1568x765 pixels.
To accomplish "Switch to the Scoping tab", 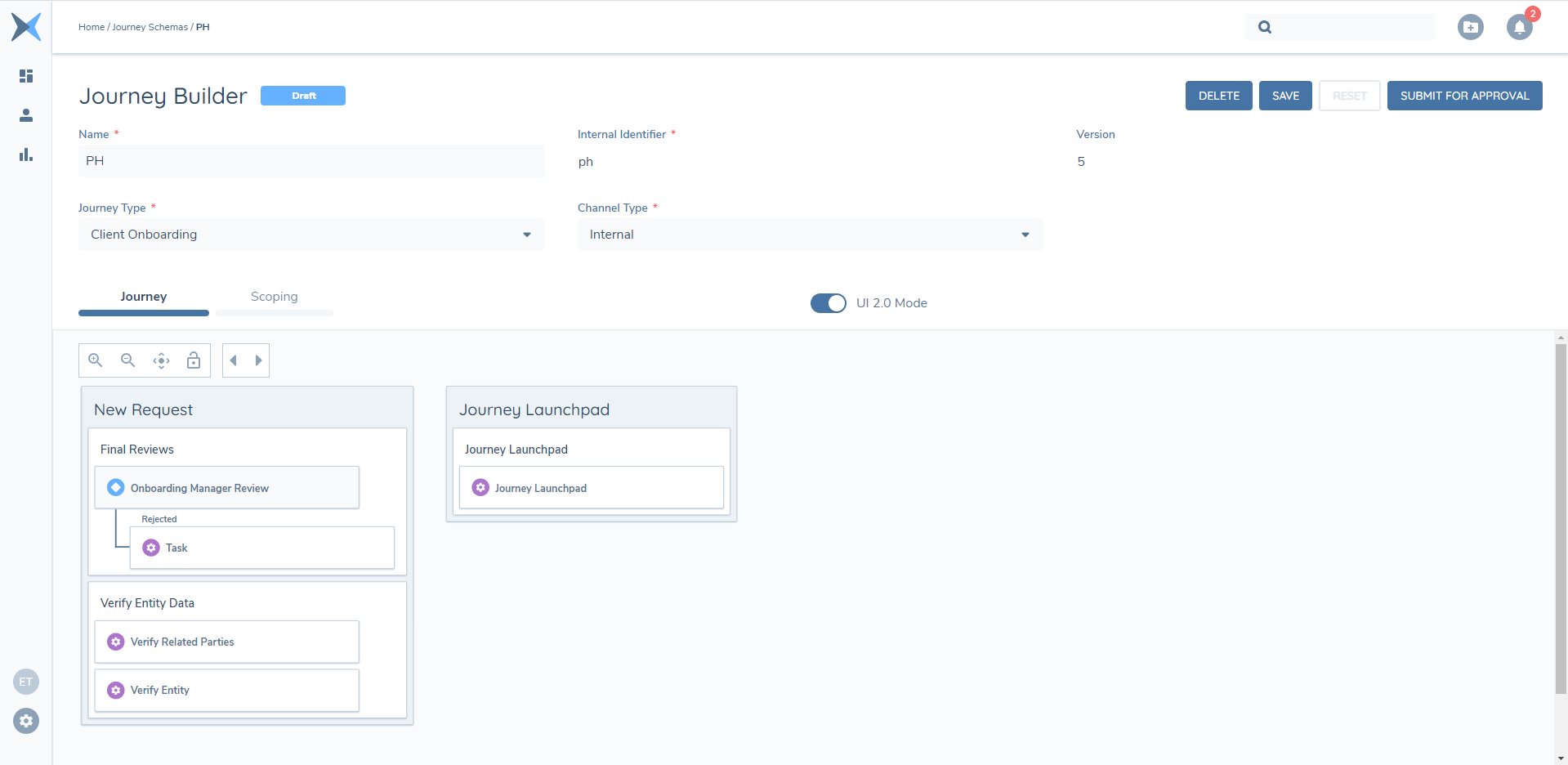I will coord(274,296).
